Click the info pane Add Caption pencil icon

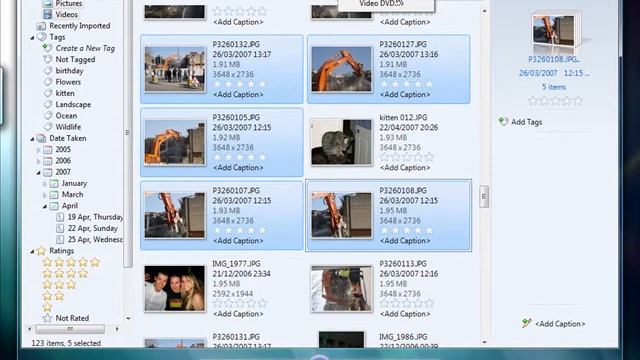(x=526, y=323)
